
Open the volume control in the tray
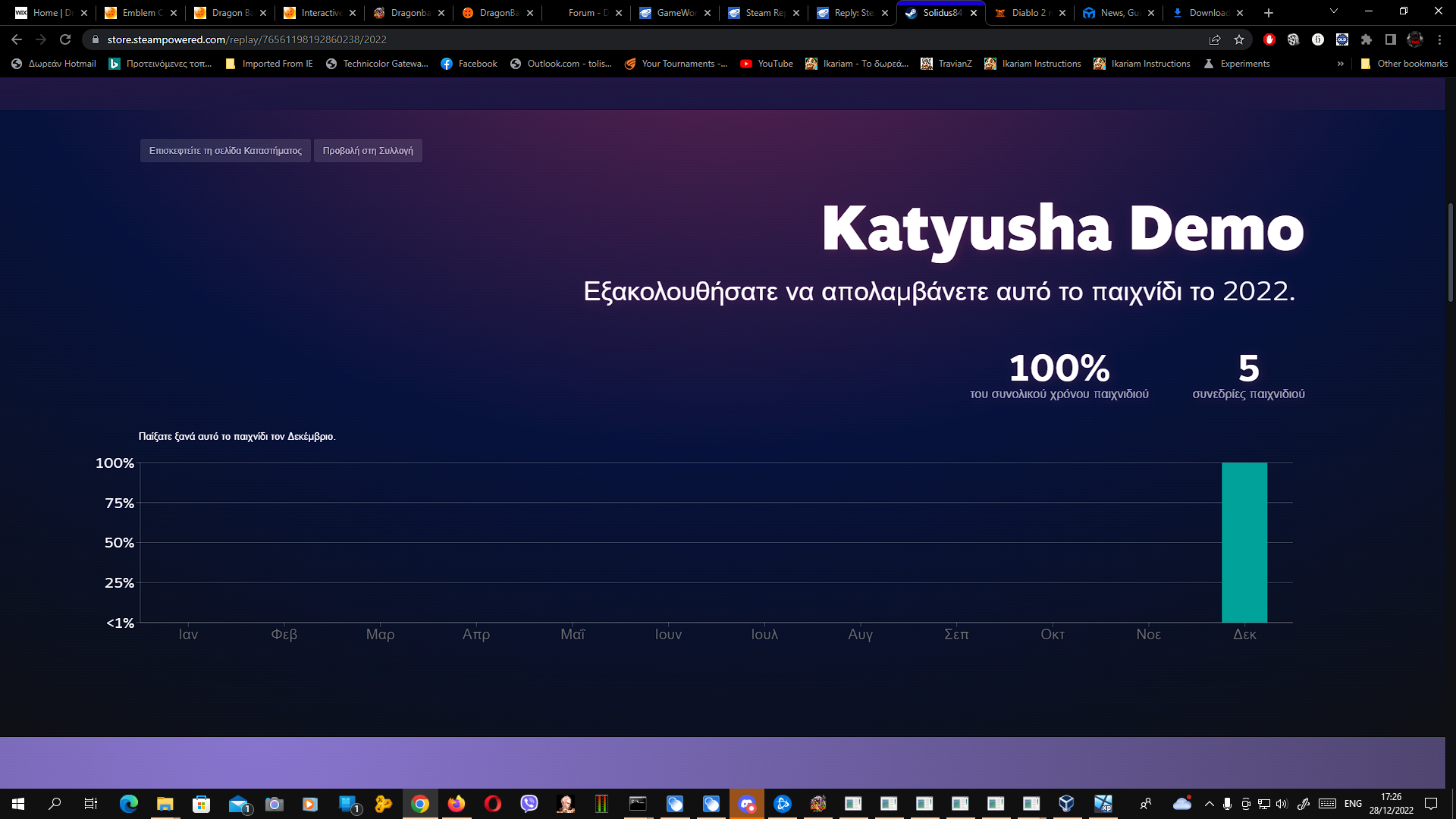tap(1282, 804)
